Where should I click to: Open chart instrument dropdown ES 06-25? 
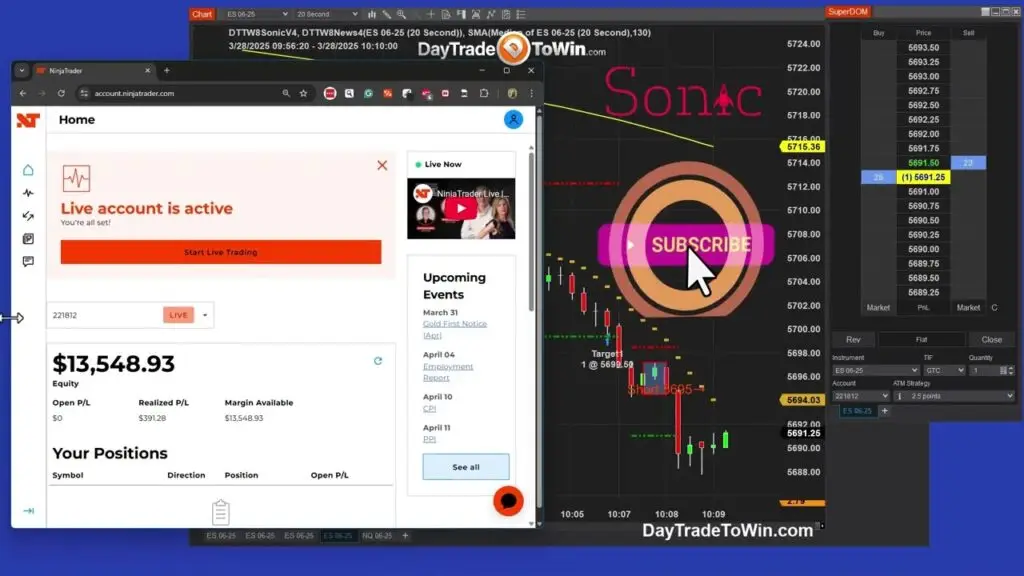255,14
